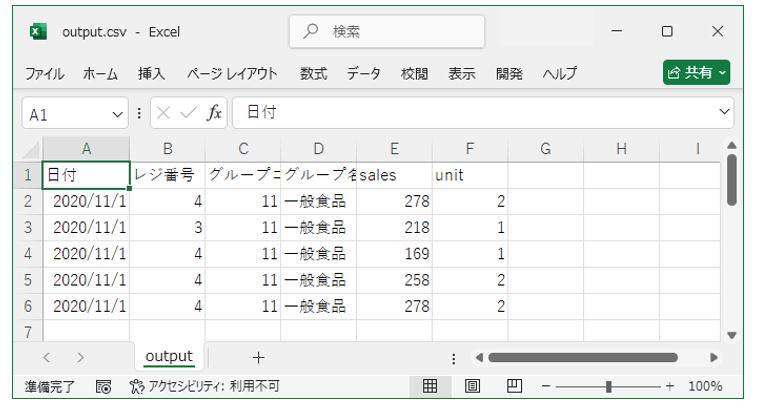Click the zoom slider handle
Image resolution: width=759 pixels, height=411 pixels.
point(609,386)
